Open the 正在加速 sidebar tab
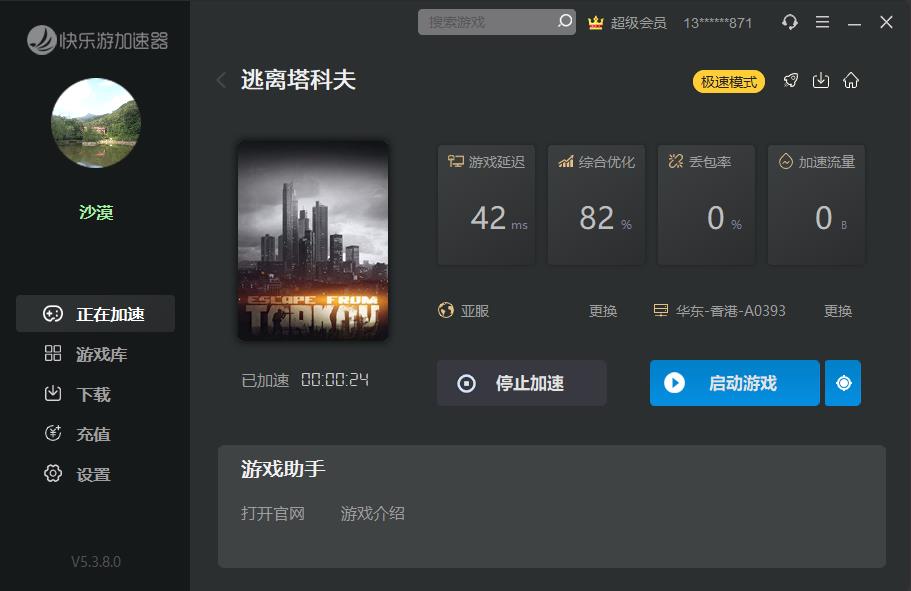911x591 pixels. [x=95, y=314]
